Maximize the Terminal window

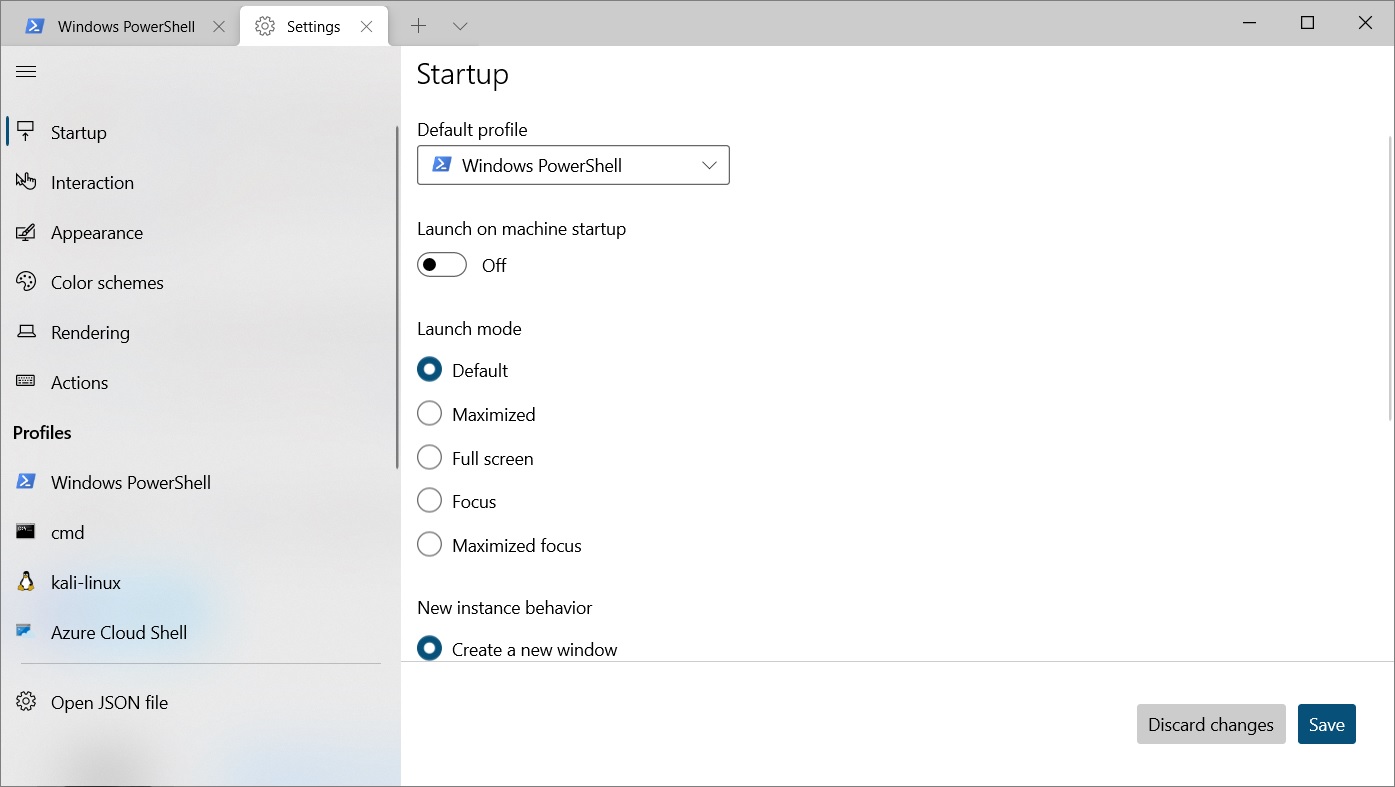(x=1307, y=23)
